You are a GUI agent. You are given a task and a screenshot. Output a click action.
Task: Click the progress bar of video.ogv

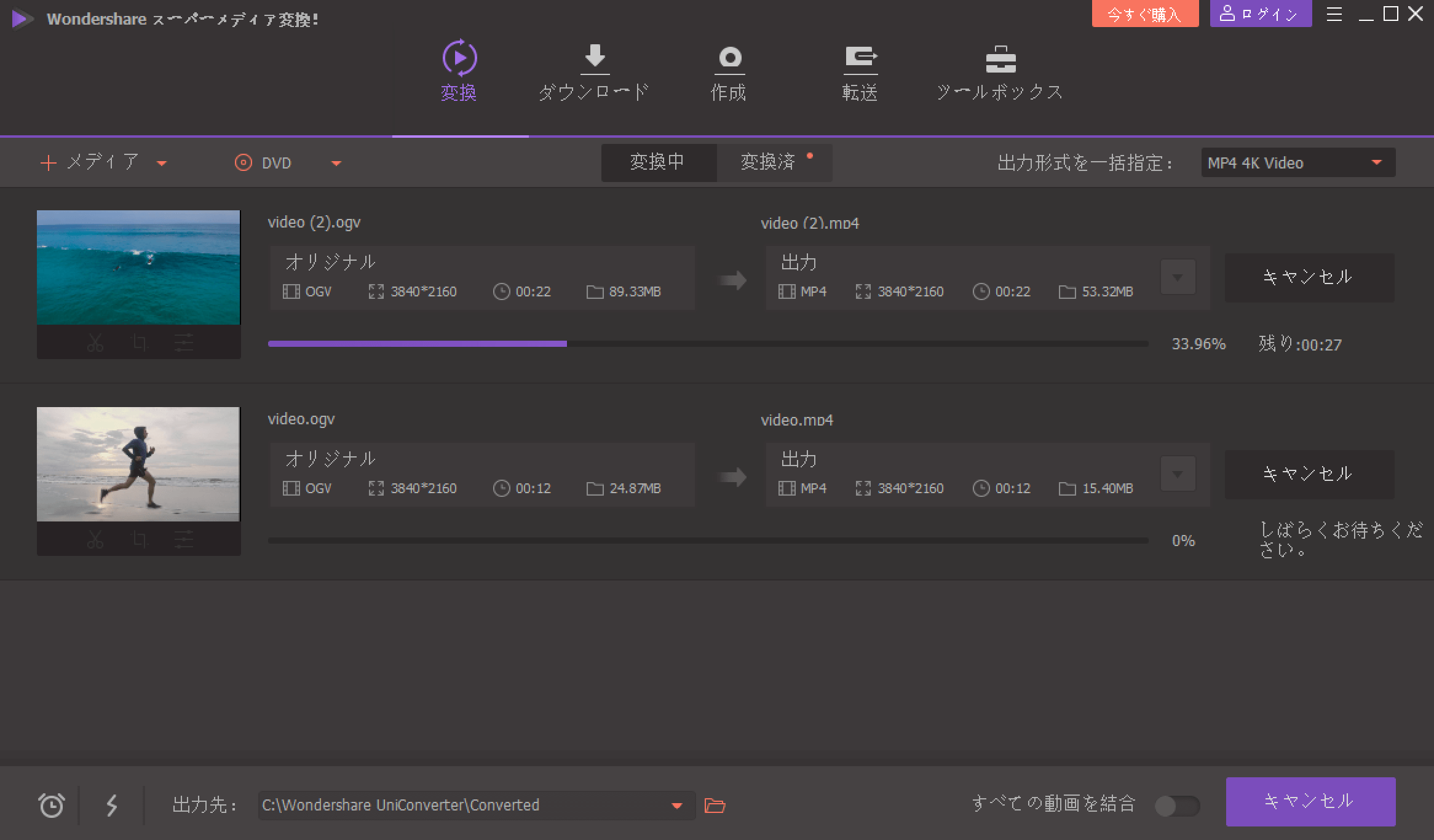(x=708, y=541)
